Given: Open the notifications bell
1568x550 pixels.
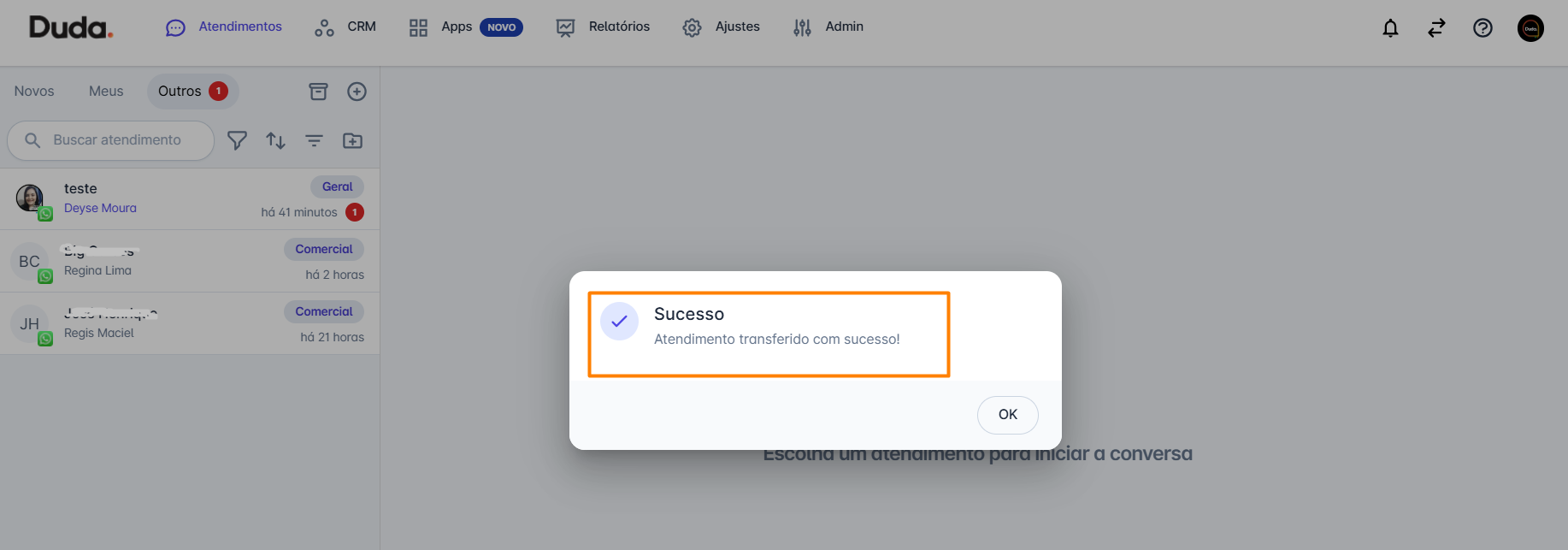Looking at the screenshot, I should click(1390, 28).
